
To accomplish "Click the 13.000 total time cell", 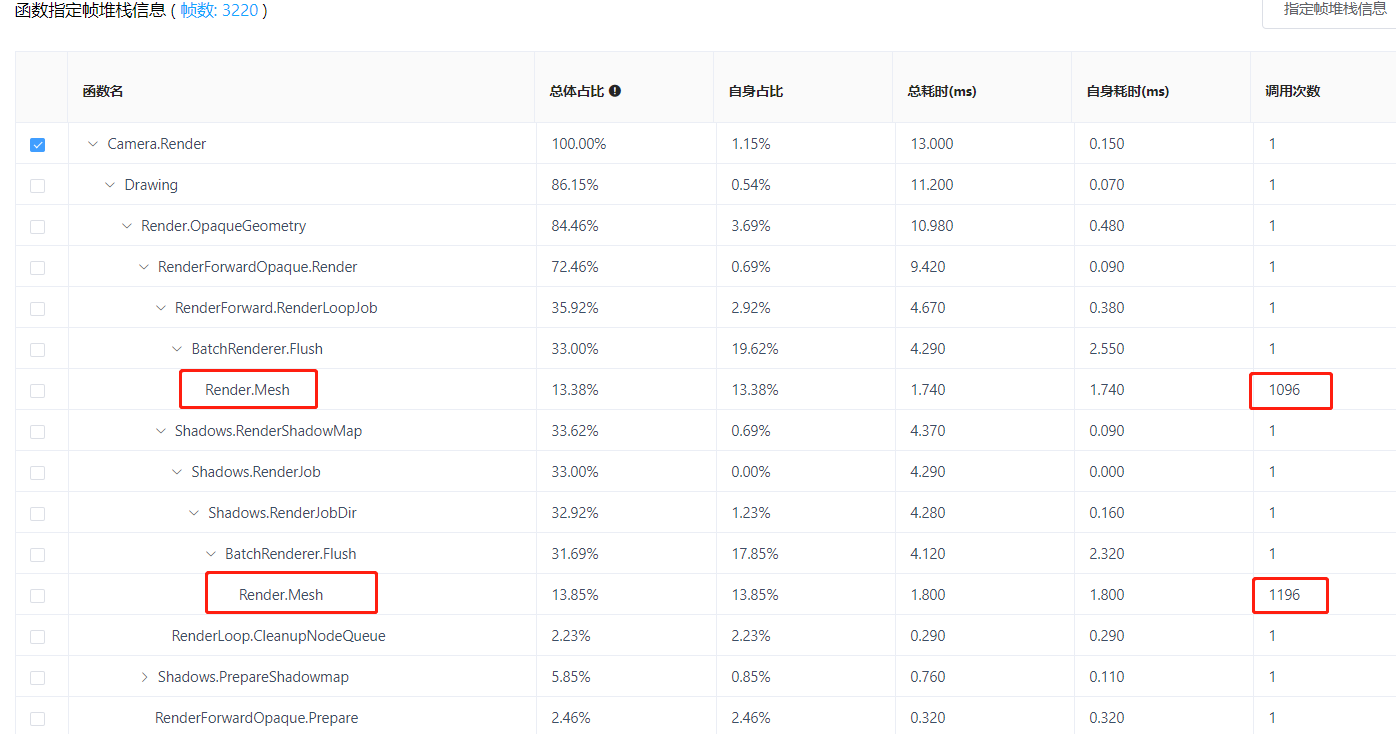I will [x=932, y=144].
